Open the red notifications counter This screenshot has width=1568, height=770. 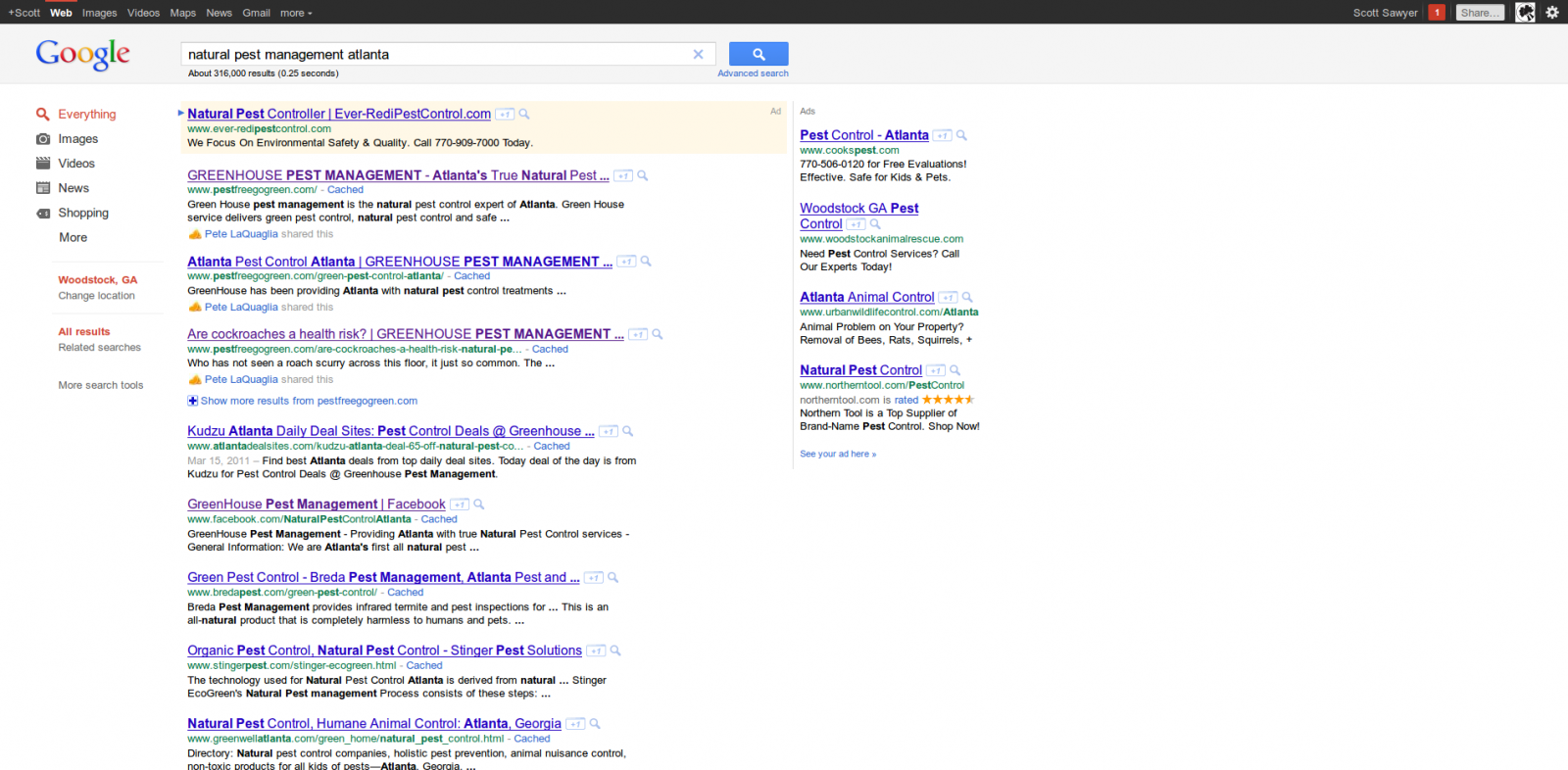point(1437,13)
